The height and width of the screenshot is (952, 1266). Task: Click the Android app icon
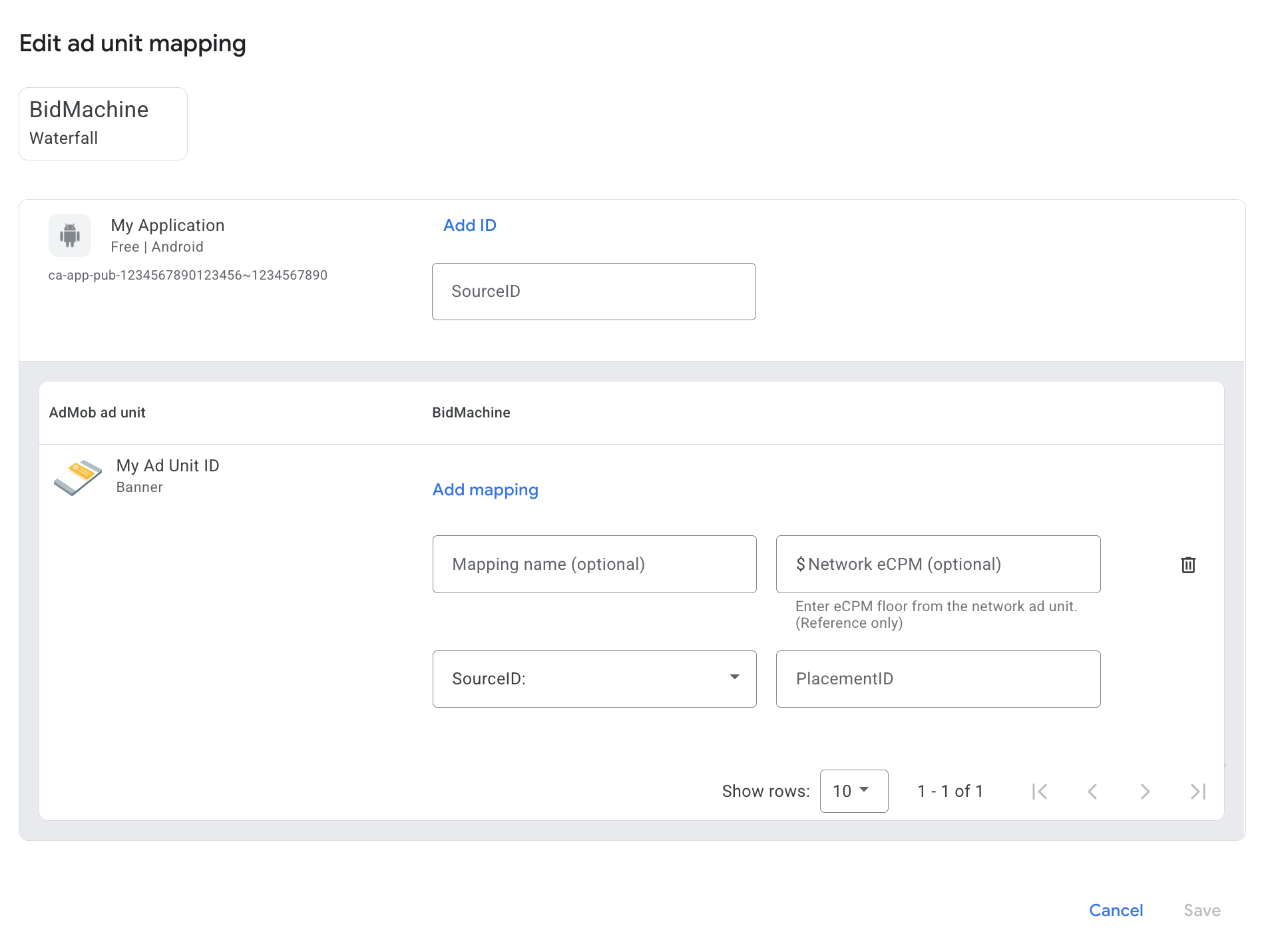70,235
